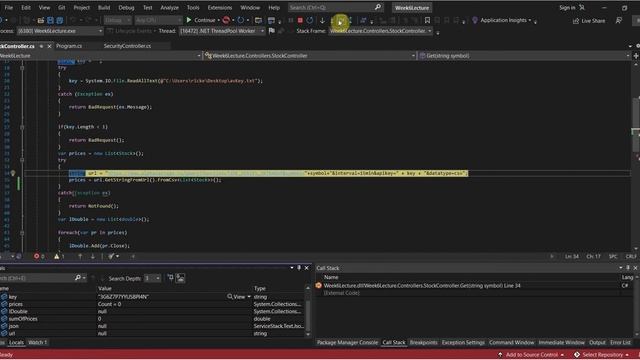This screenshot has width=640, height=360.
Task: Open the WeekLecture project navigation dropdown
Action: (x=100, y=56)
